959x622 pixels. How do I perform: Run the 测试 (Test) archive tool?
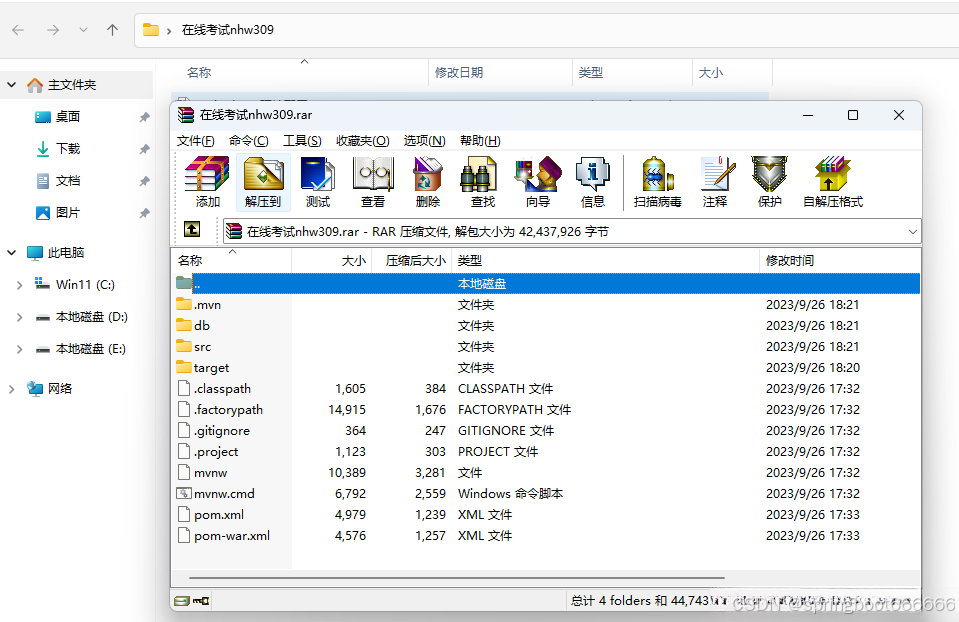318,182
